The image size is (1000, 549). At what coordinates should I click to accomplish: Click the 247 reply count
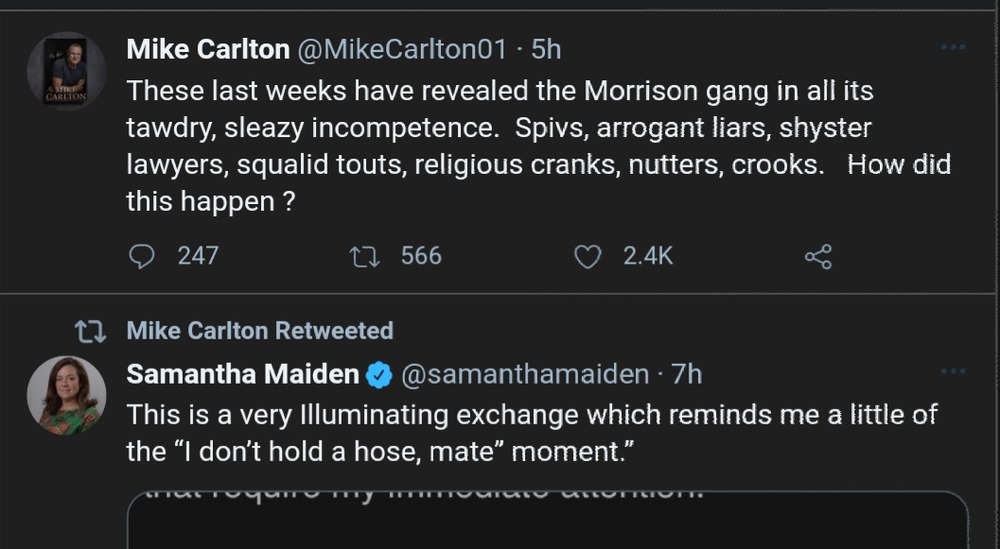pos(198,257)
